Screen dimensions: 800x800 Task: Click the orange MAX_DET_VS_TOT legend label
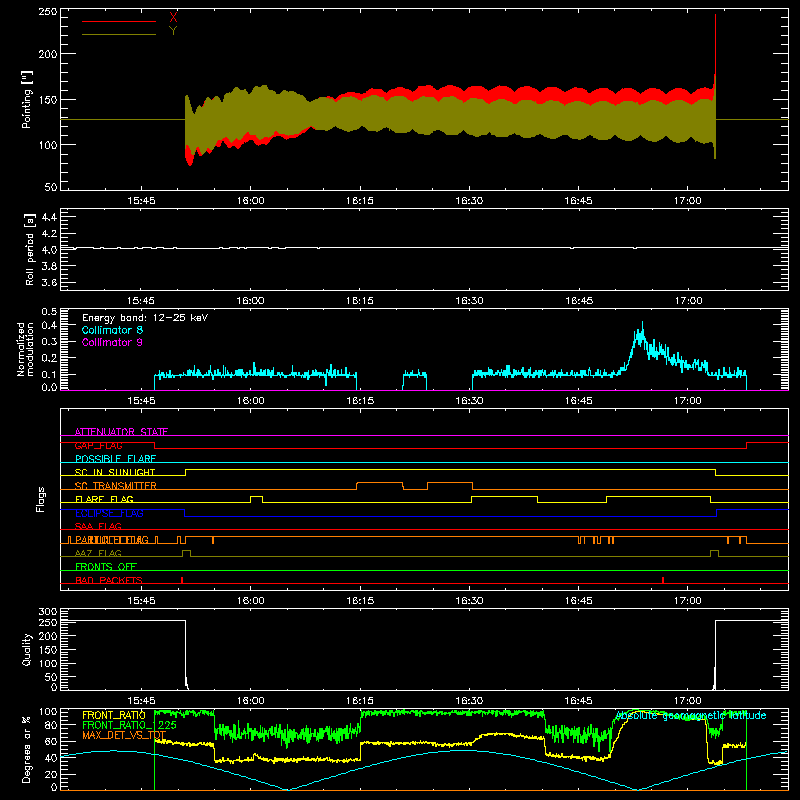(x=124, y=735)
